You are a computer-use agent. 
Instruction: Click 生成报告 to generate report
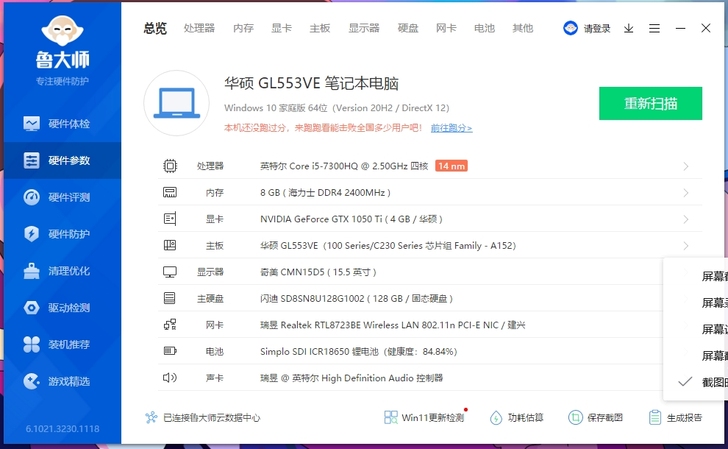tap(675, 418)
